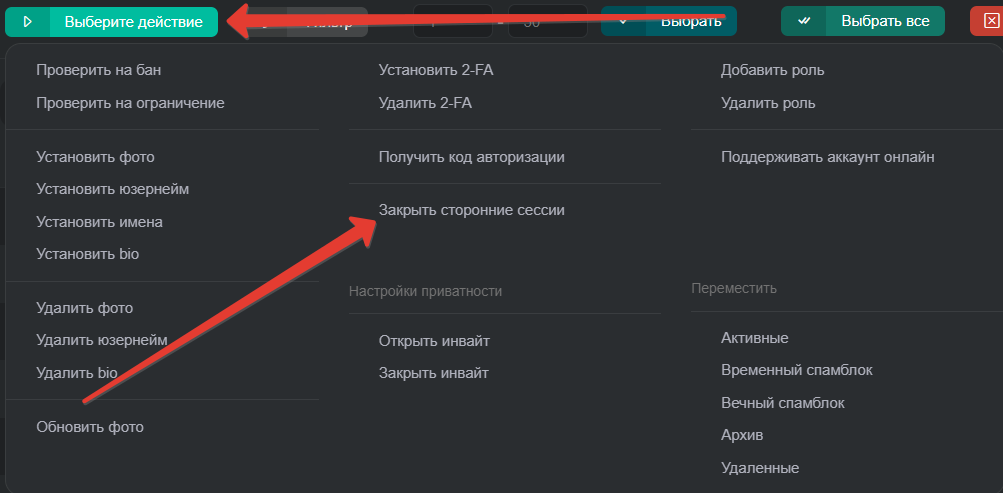Click the double-checkmark icon beside Выбрать все
1003x493 pixels.
pos(803,21)
